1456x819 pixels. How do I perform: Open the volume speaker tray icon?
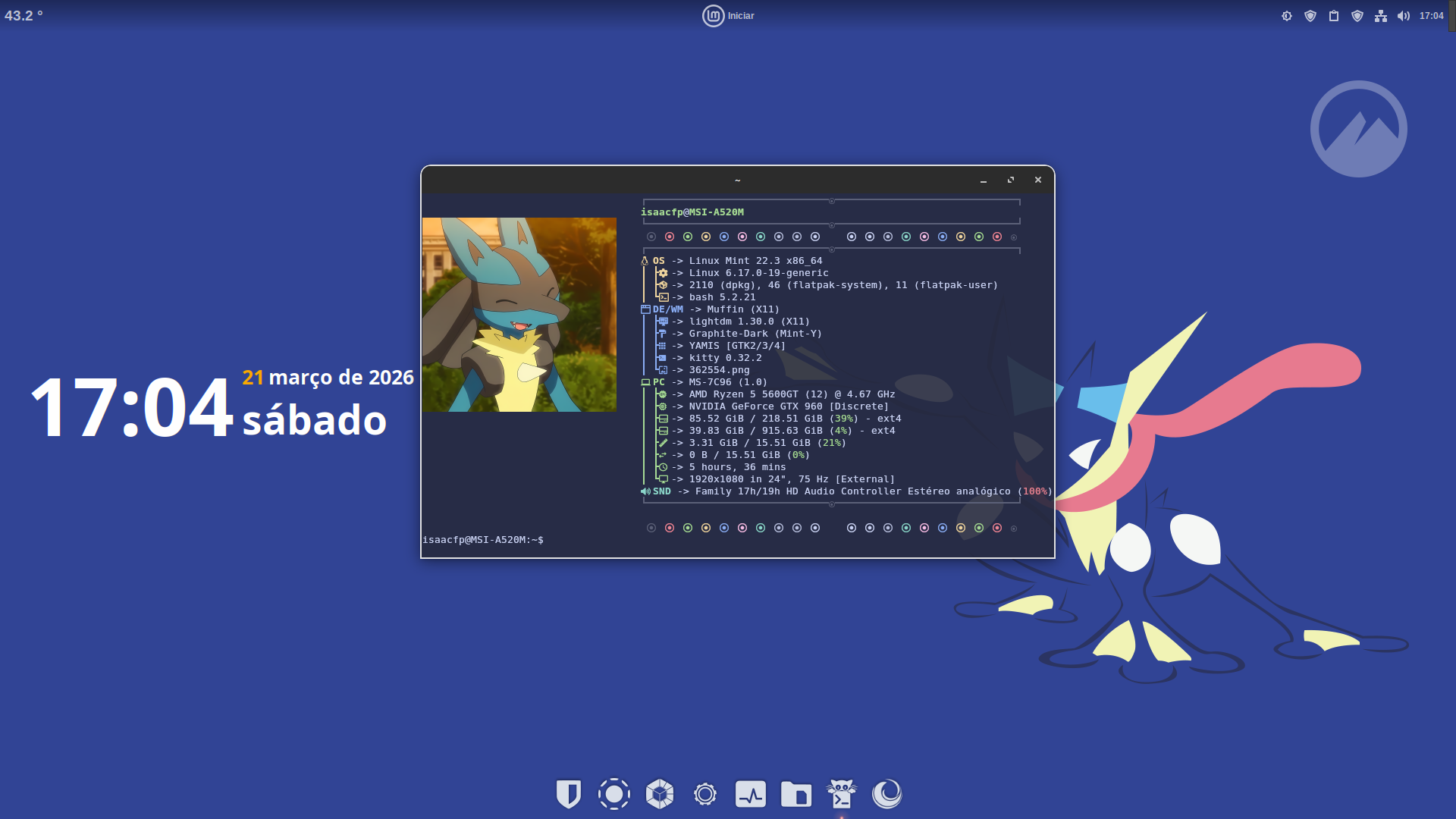pos(1404,16)
